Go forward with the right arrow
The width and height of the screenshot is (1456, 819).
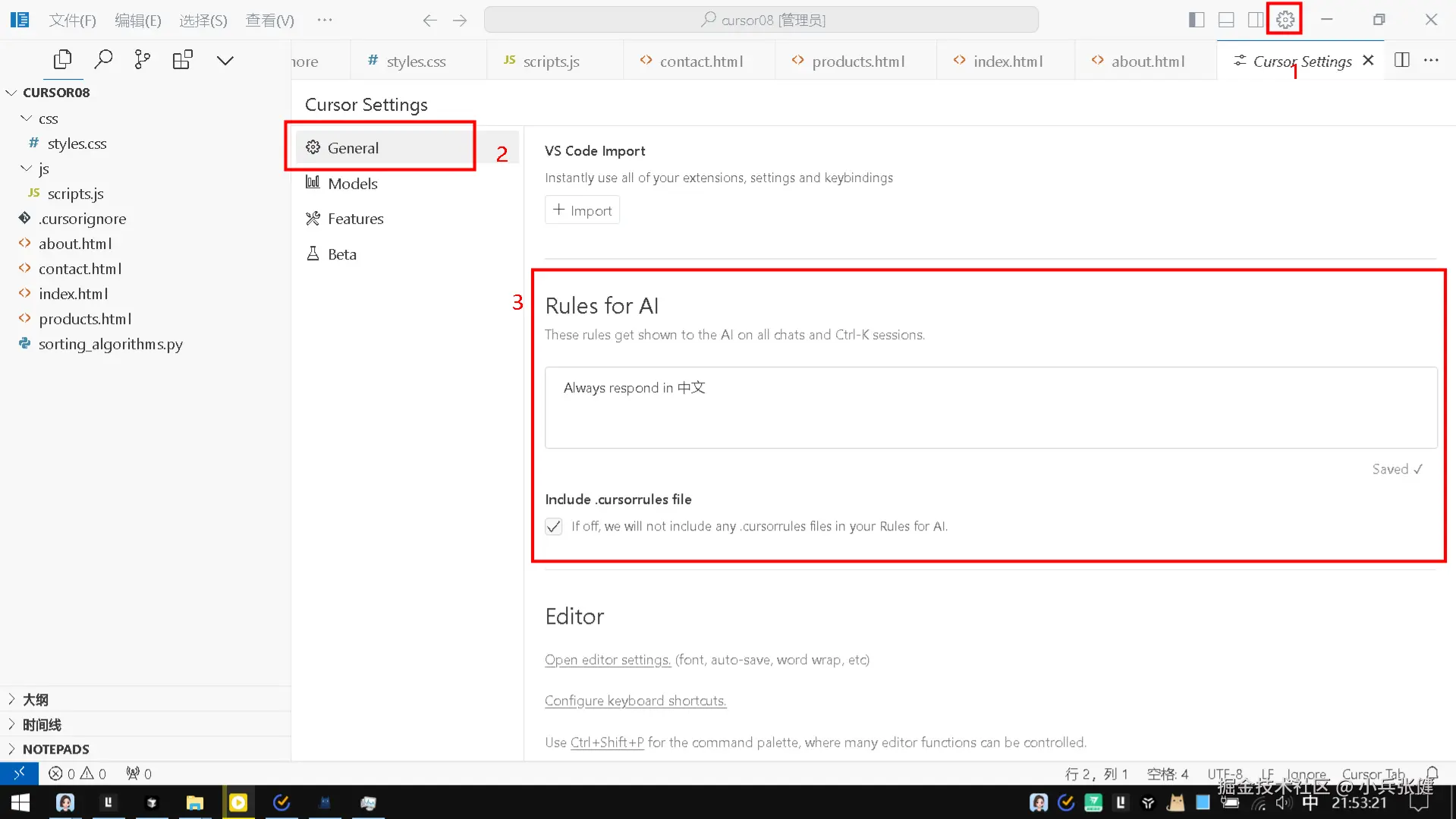460,20
